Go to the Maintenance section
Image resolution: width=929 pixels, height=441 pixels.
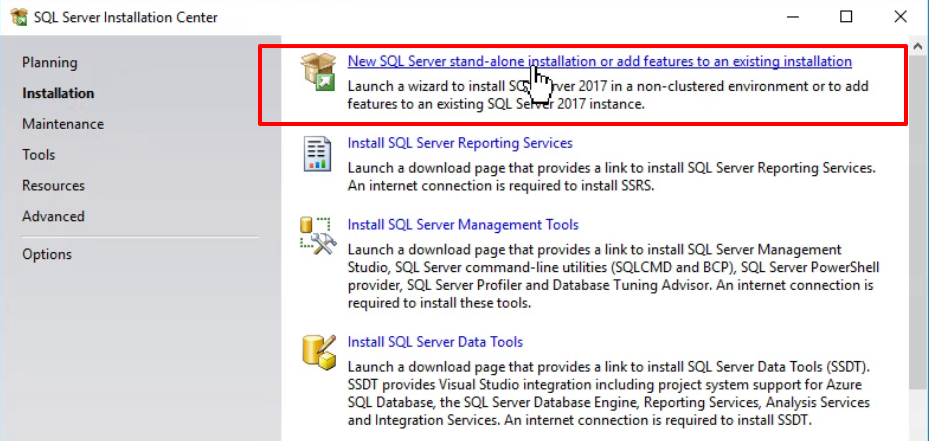pos(63,124)
